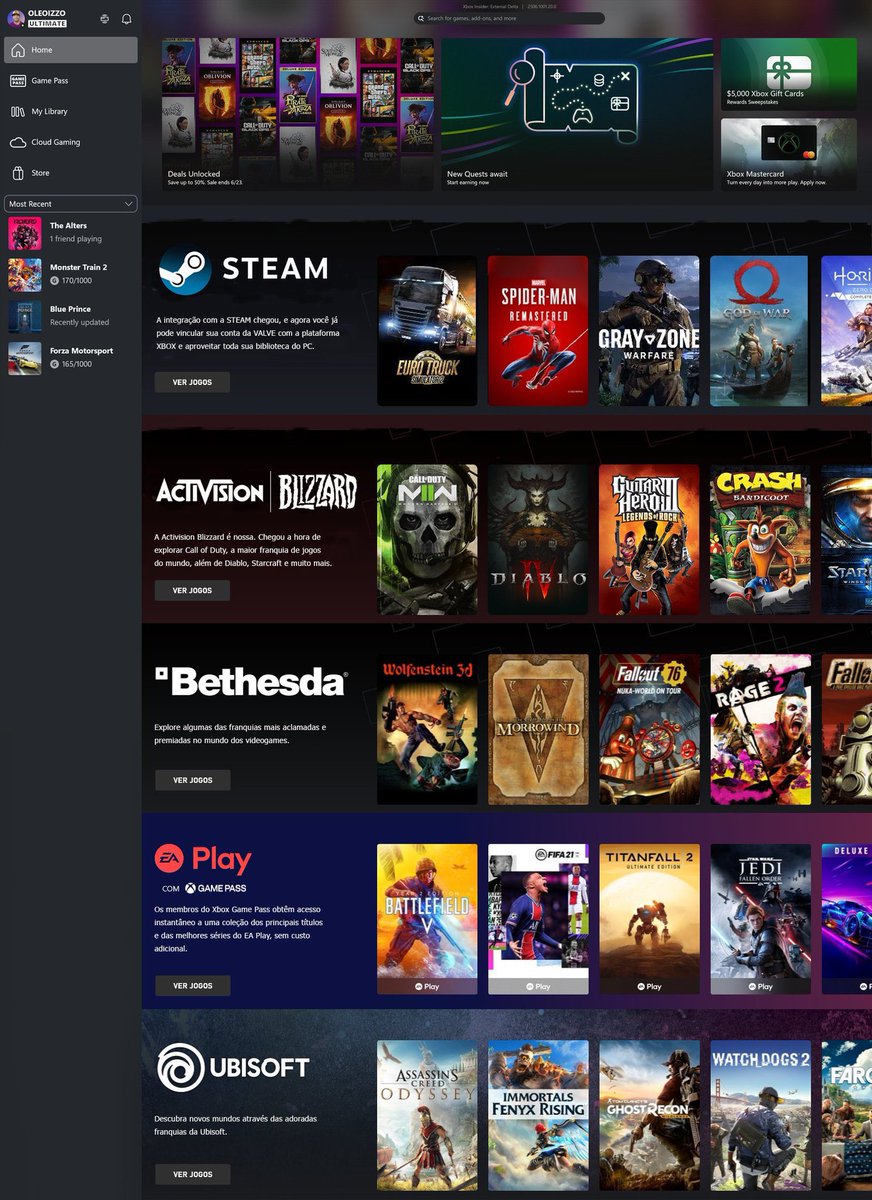
Task: Click the Ubisoft swirl logo
Action: (x=181, y=1066)
